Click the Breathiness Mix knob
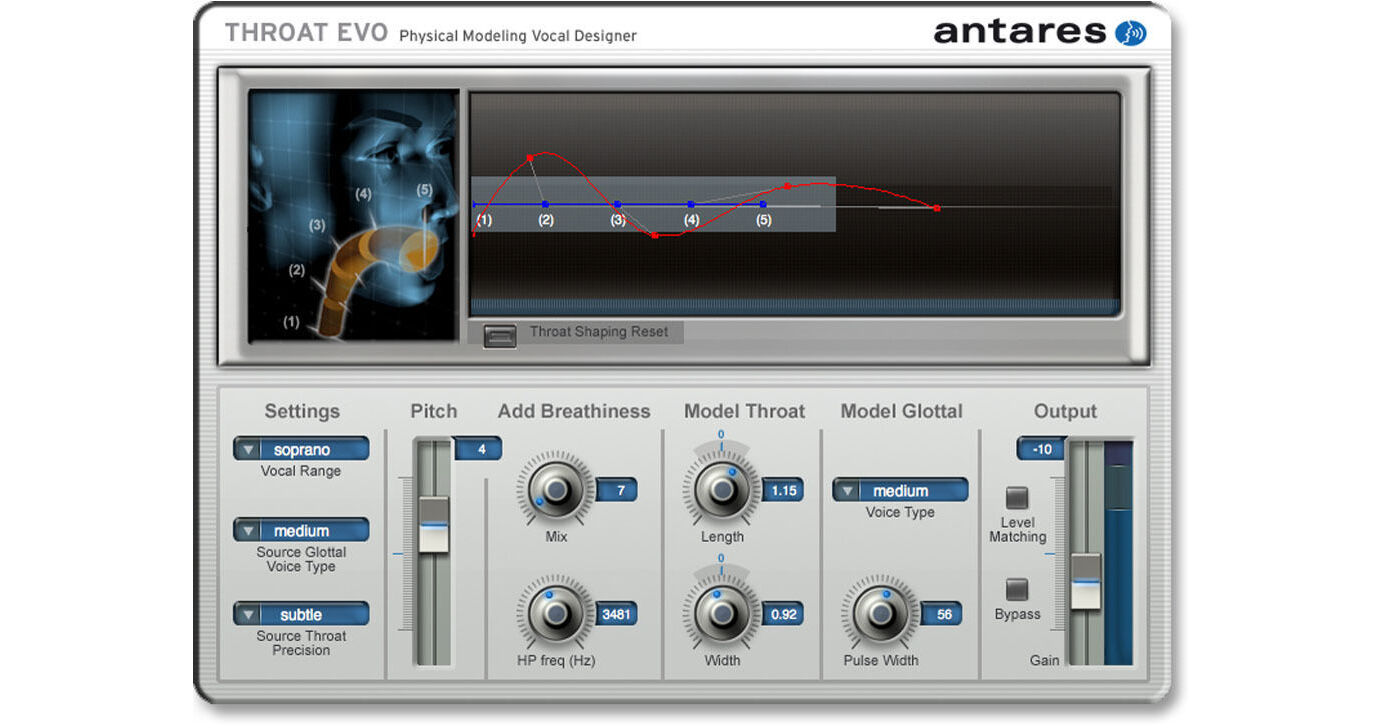Viewport: 1386px width, 728px height. point(555,489)
